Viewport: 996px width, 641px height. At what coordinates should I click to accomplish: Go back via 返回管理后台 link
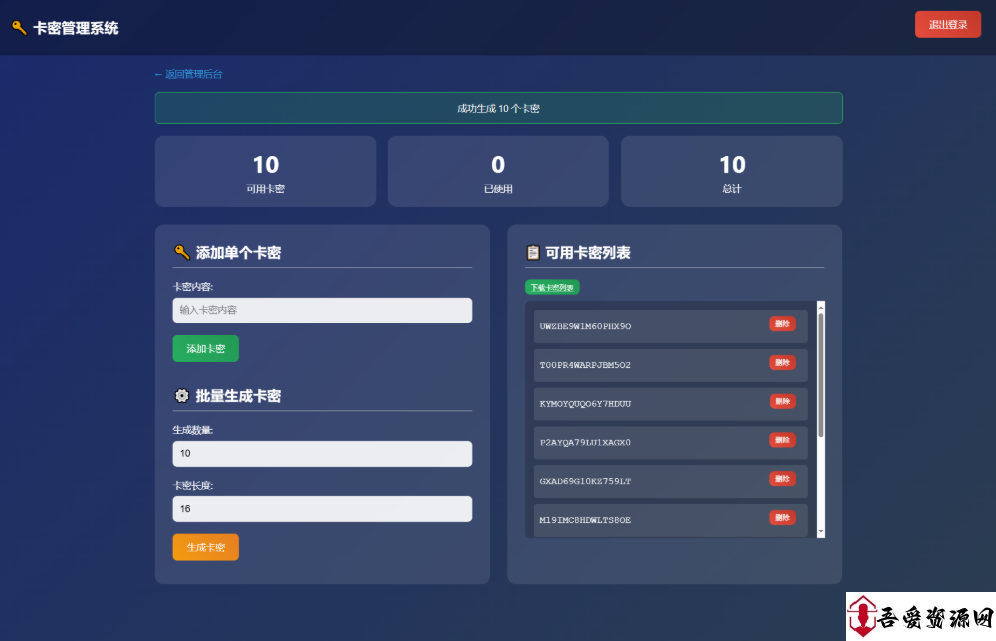(188, 74)
